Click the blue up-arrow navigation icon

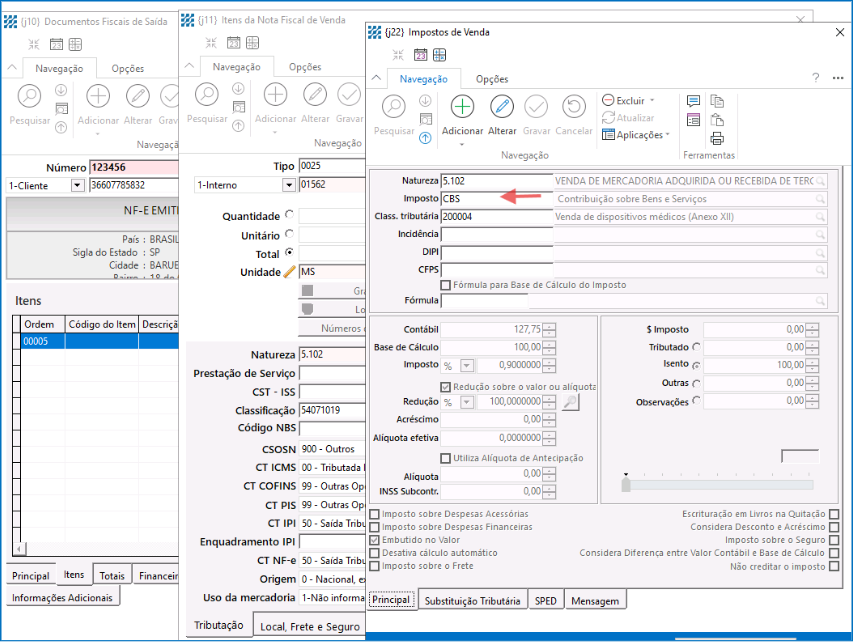[x=425, y=138]
